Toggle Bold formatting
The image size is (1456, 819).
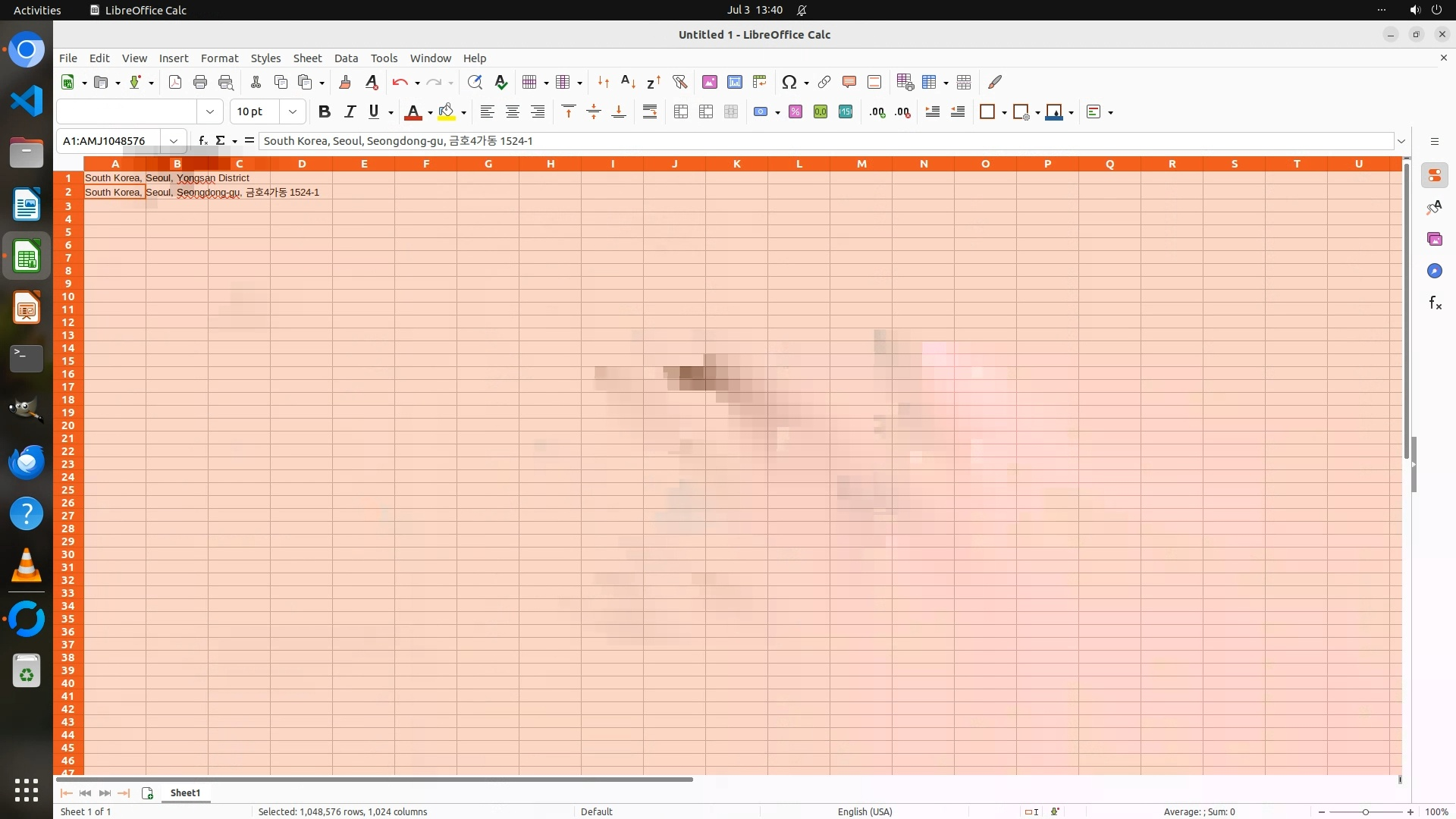pos(325,112)
